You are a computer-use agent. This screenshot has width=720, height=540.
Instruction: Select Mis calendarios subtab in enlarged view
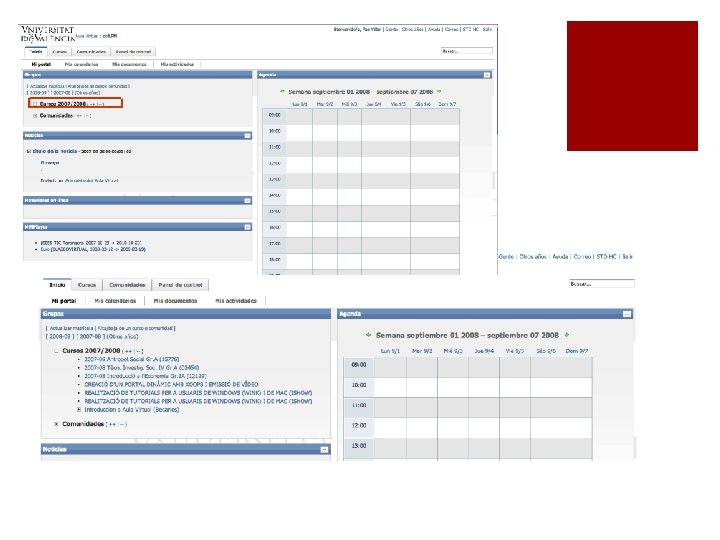pos(115,301)
